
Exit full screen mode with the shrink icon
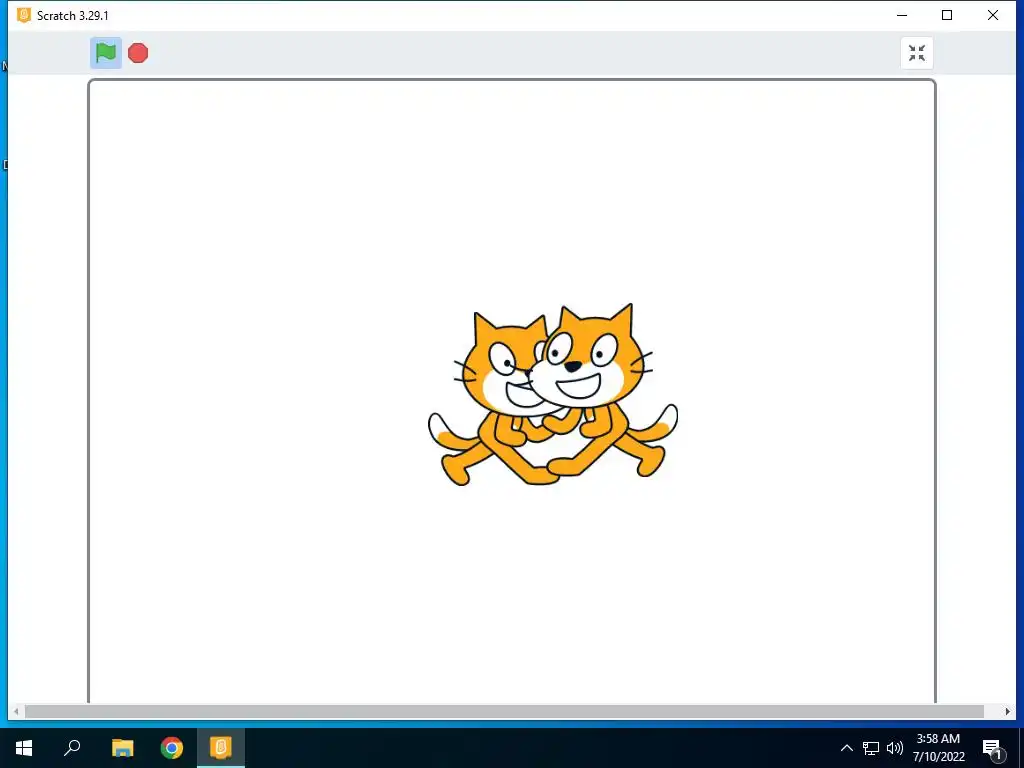(917, 53)
